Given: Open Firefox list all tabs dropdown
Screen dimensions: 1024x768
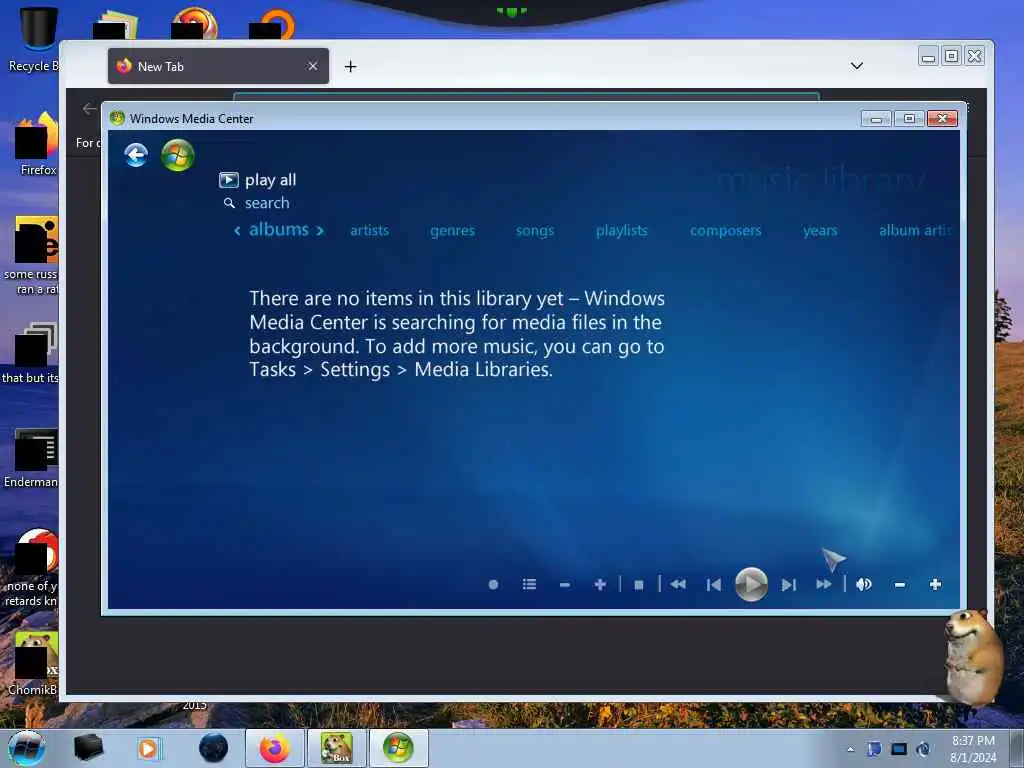Looking at the screenshot, I should (857, 66).
